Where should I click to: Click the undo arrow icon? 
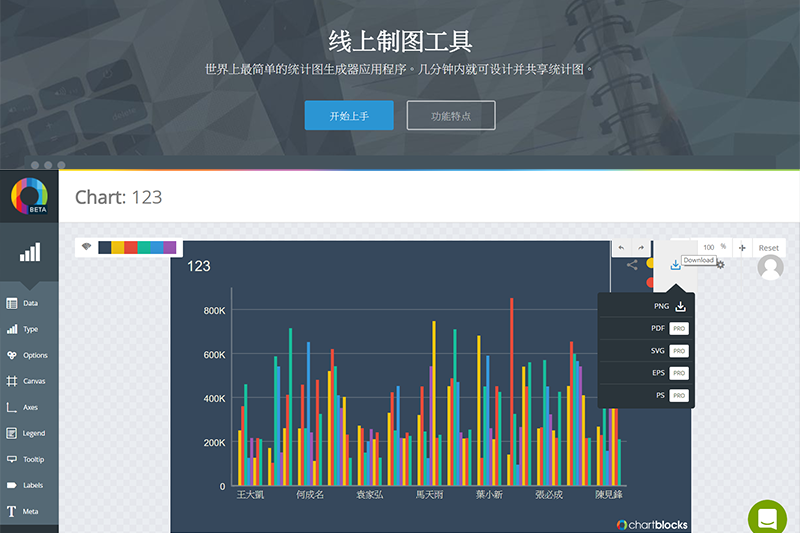[x=621, y=248]
